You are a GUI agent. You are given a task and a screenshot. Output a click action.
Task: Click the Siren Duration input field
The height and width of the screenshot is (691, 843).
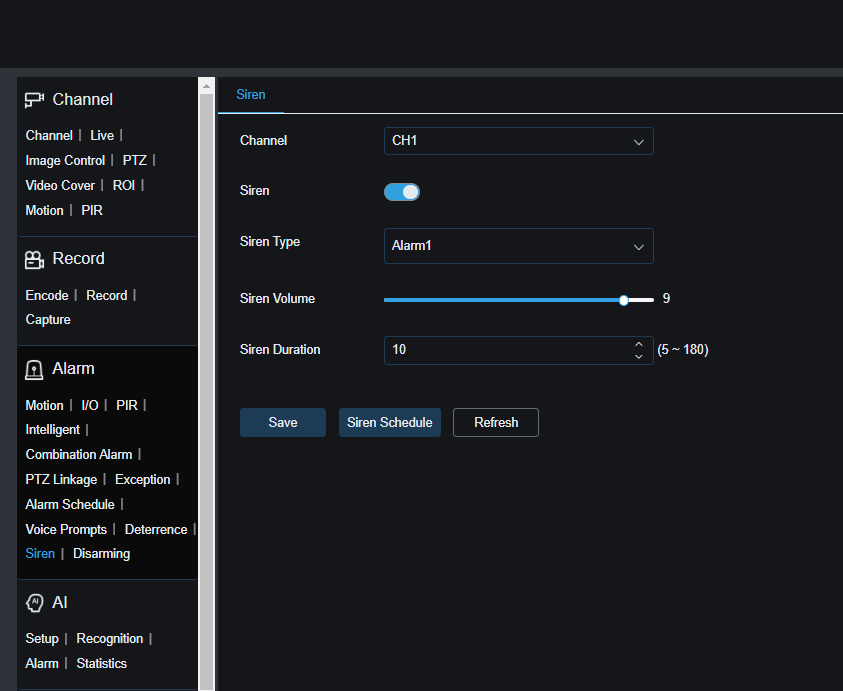click(505, 350)
